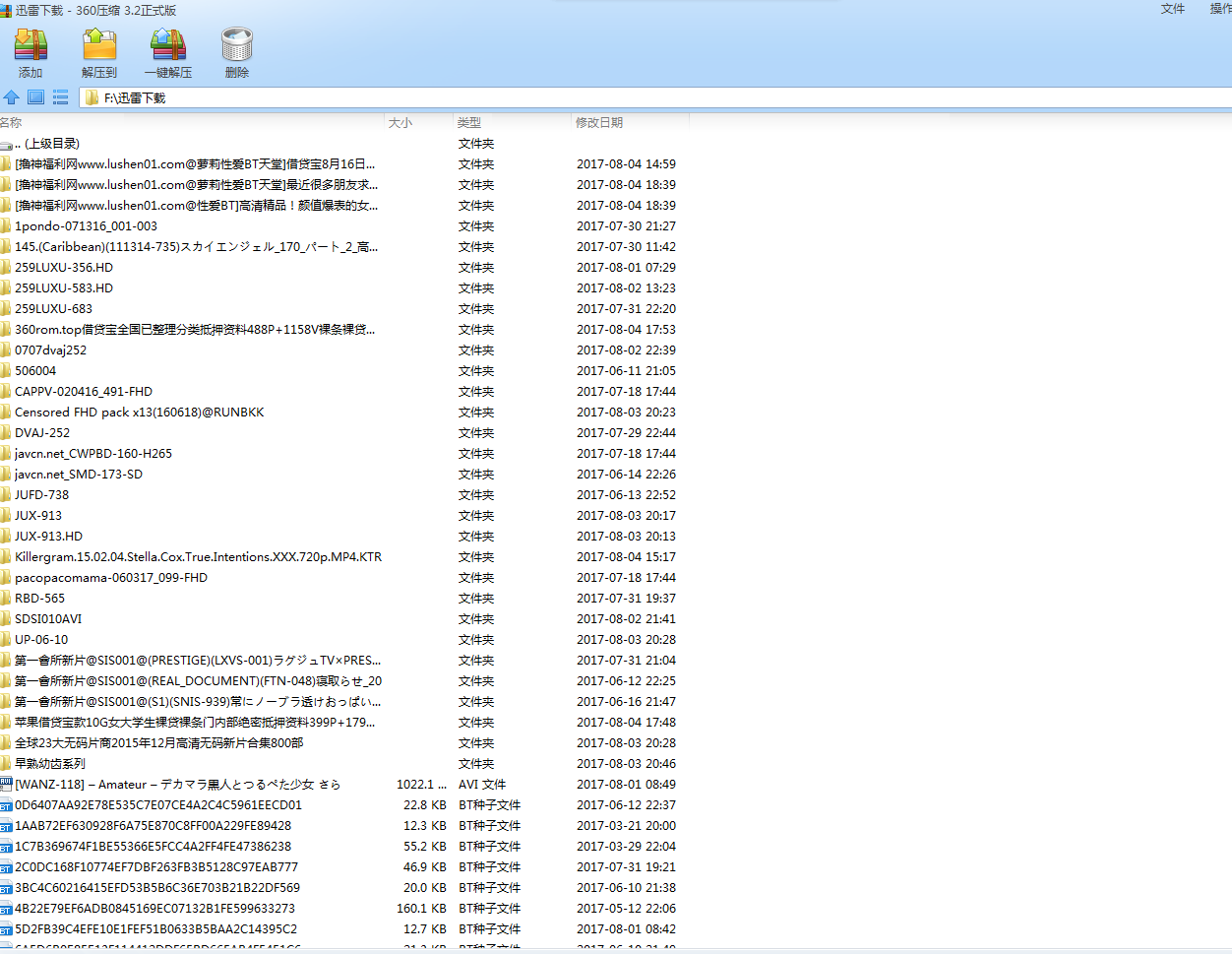The width and height of the screenshot is (1232, 954).
Task: Click the 12.3 KB size cell
Action: [x=425, y=826]
